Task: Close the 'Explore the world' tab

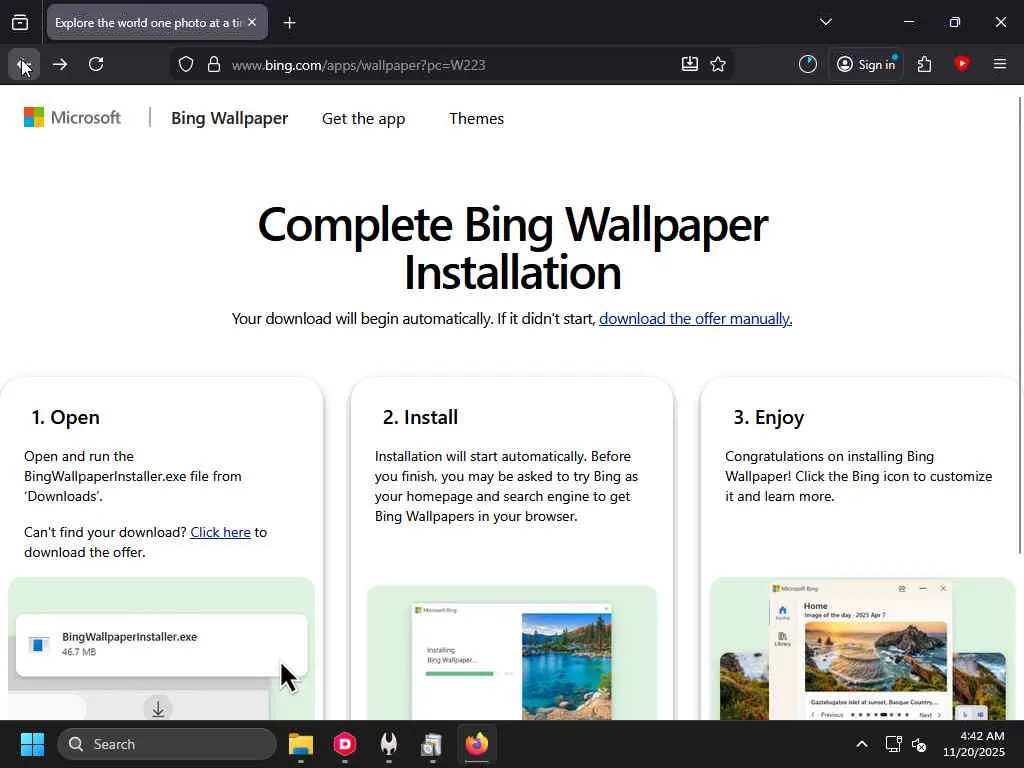Action: point(252,22)
